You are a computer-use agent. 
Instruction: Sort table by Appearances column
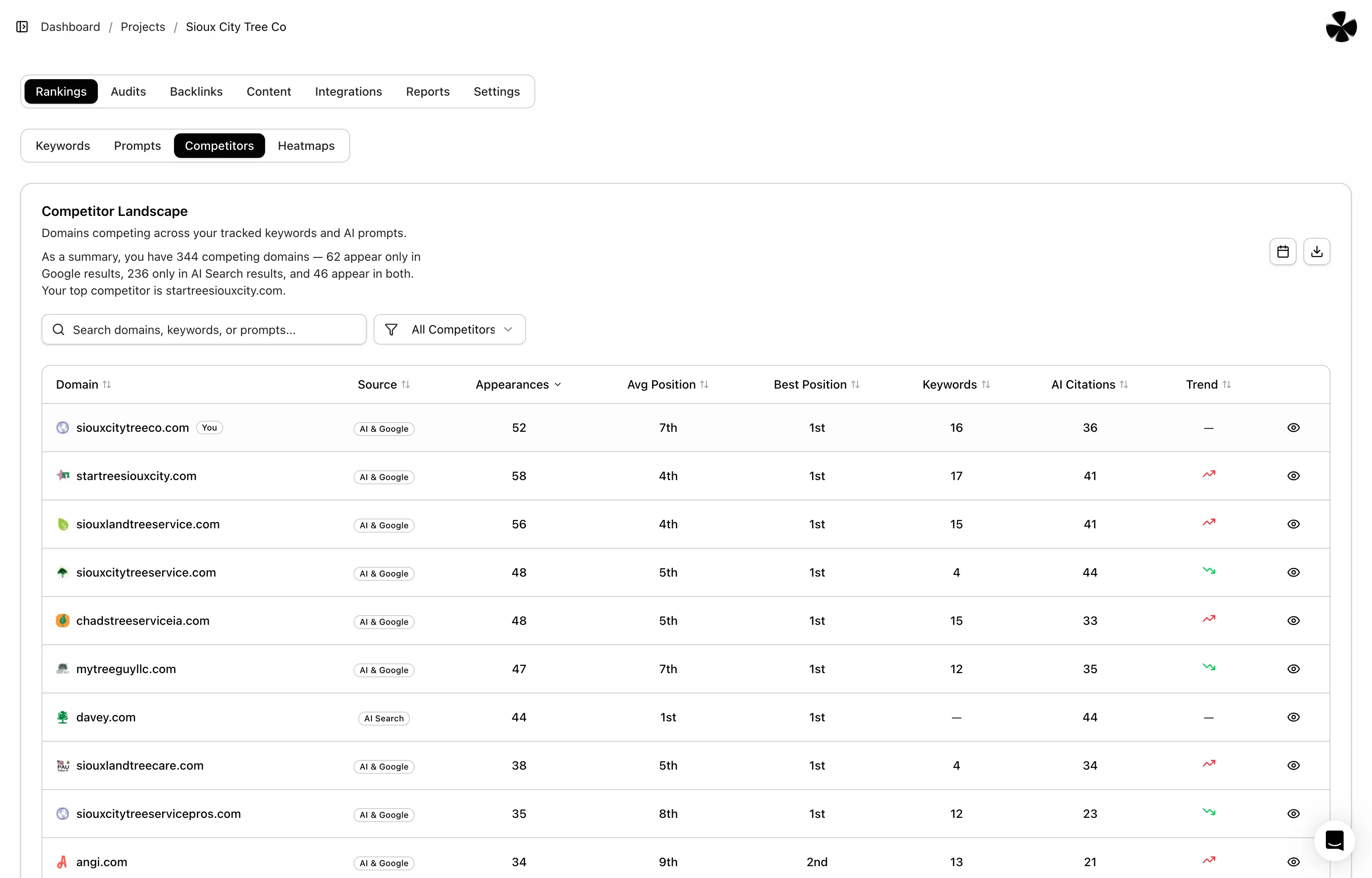(x=518, y=385)
